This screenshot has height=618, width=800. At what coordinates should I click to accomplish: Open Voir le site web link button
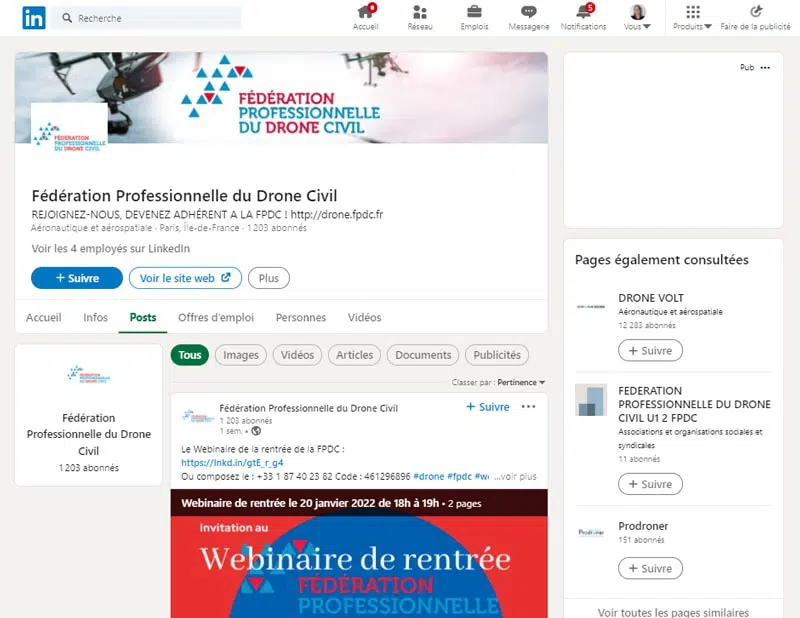[185, 278]
